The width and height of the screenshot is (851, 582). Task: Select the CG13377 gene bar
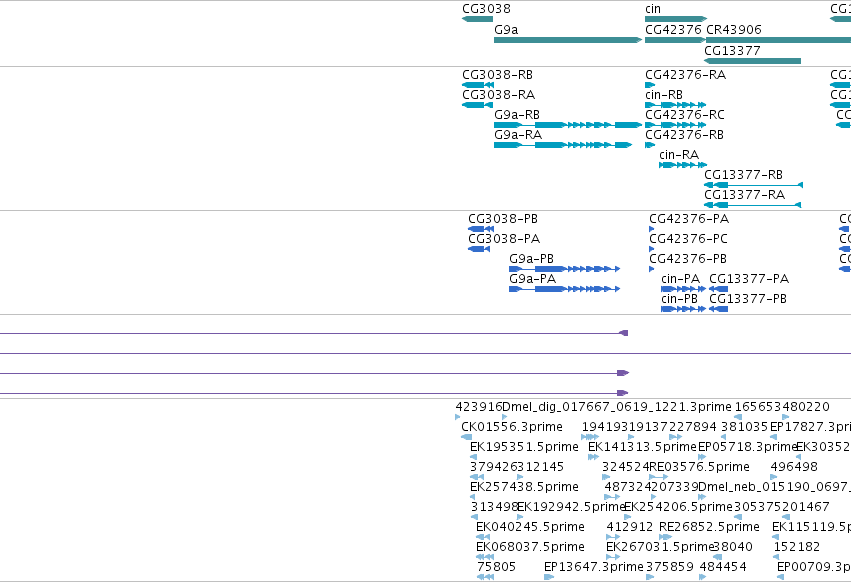point(752,61)
